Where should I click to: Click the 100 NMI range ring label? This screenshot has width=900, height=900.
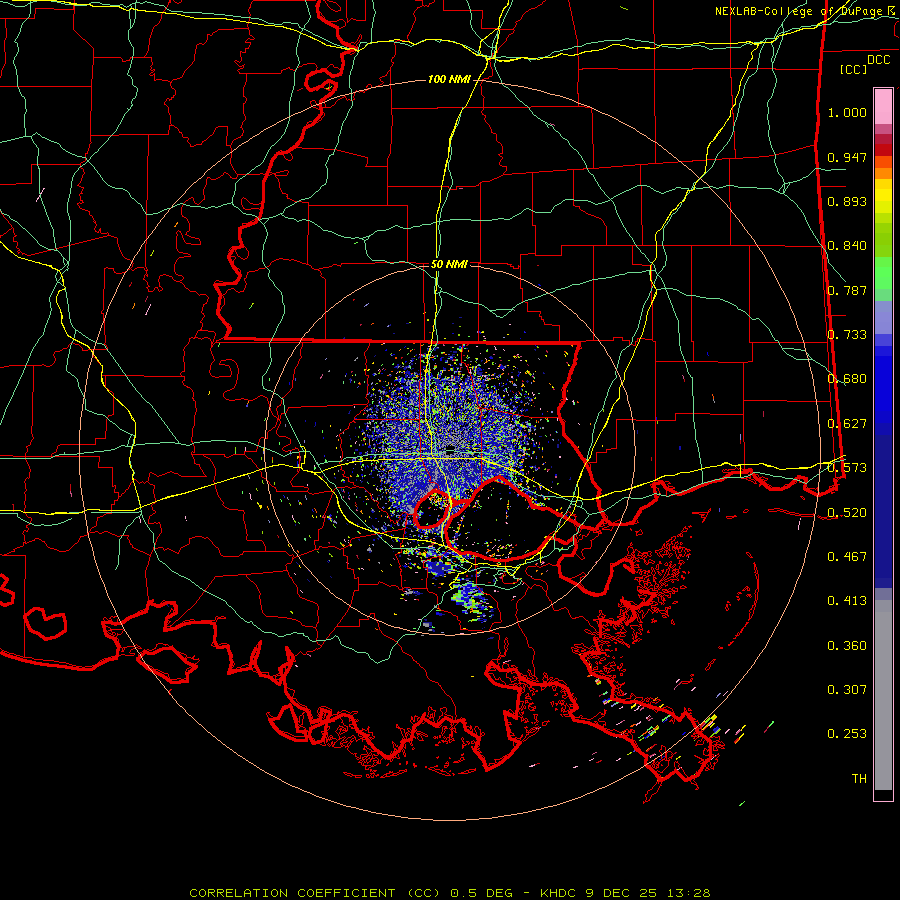click(449, 79)
